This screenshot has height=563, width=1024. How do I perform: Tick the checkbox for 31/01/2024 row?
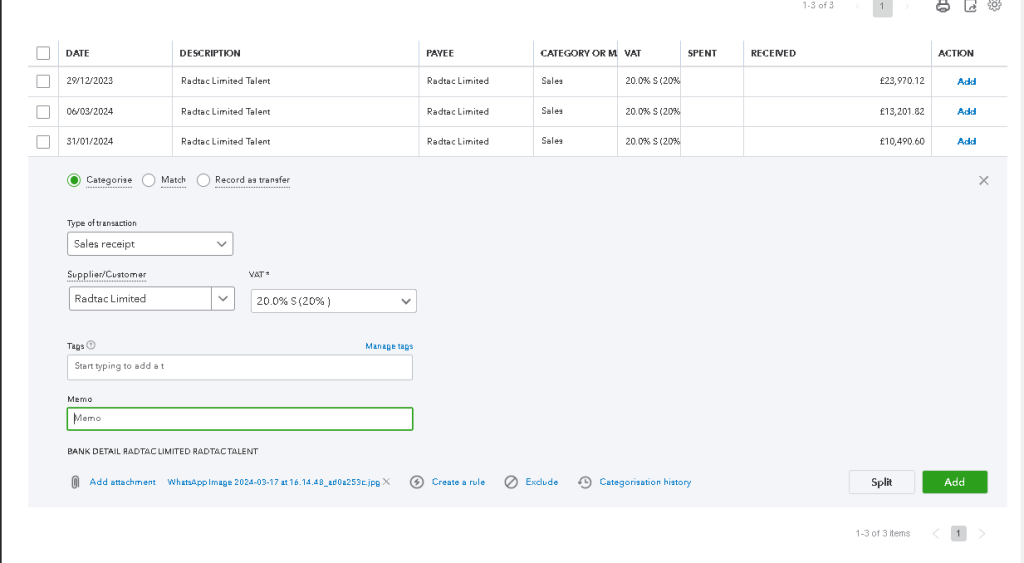43,142
